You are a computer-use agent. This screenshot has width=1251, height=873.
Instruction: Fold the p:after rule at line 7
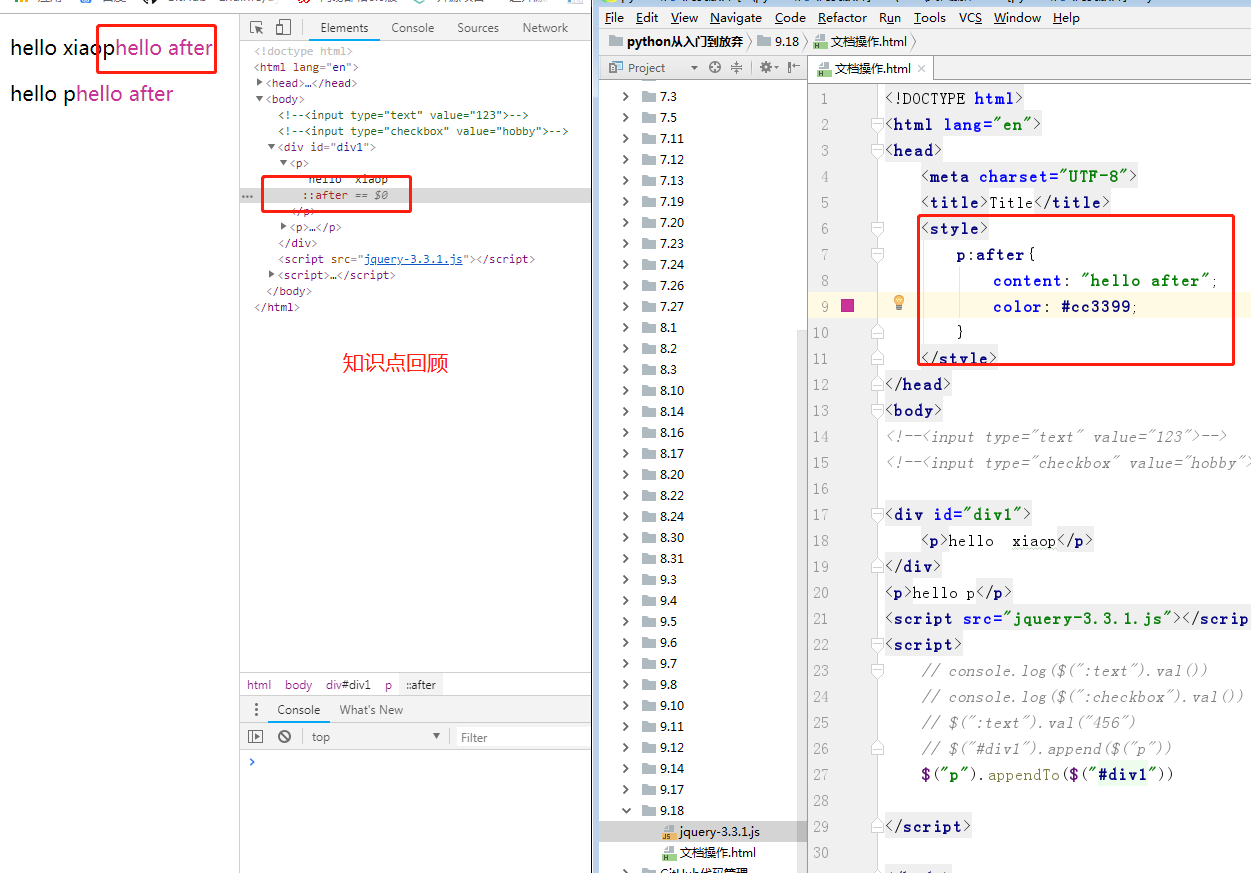tap(877, 255)
